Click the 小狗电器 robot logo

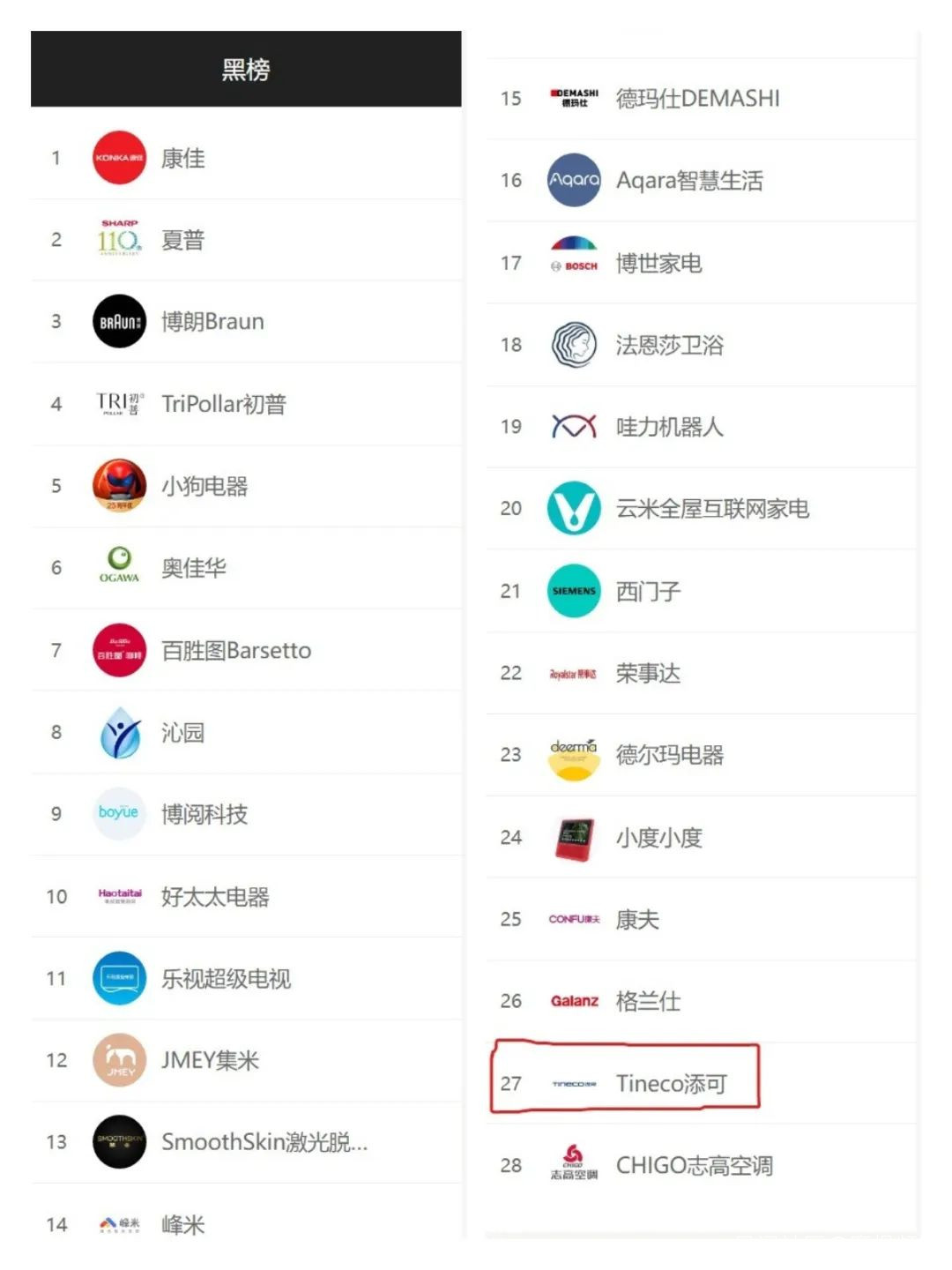coord(119,485)
